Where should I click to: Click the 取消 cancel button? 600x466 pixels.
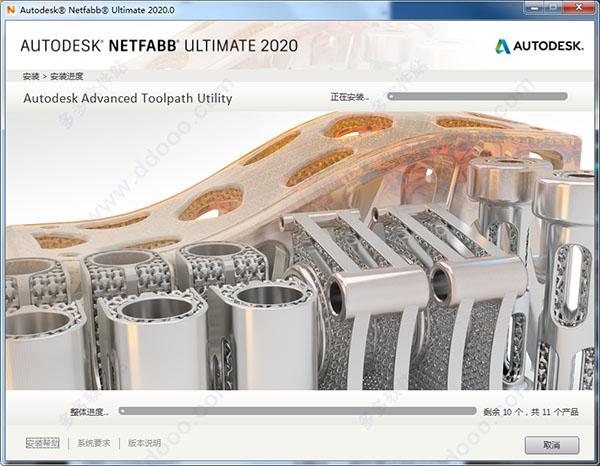(x=551, y=445)
